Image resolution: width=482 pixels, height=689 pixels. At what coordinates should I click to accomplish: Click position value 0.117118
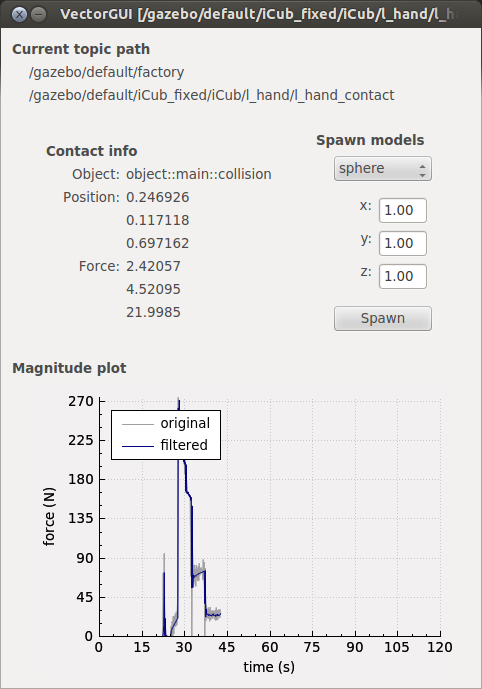coord(157,220)
